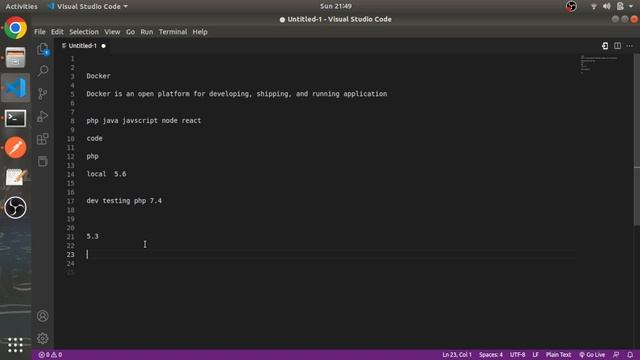
Task: Click the line 5 Docker description text
Action: [x=237, y=94]
